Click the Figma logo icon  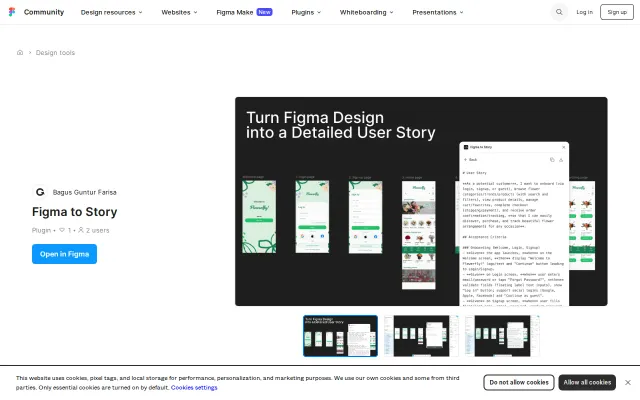[12, 12]
